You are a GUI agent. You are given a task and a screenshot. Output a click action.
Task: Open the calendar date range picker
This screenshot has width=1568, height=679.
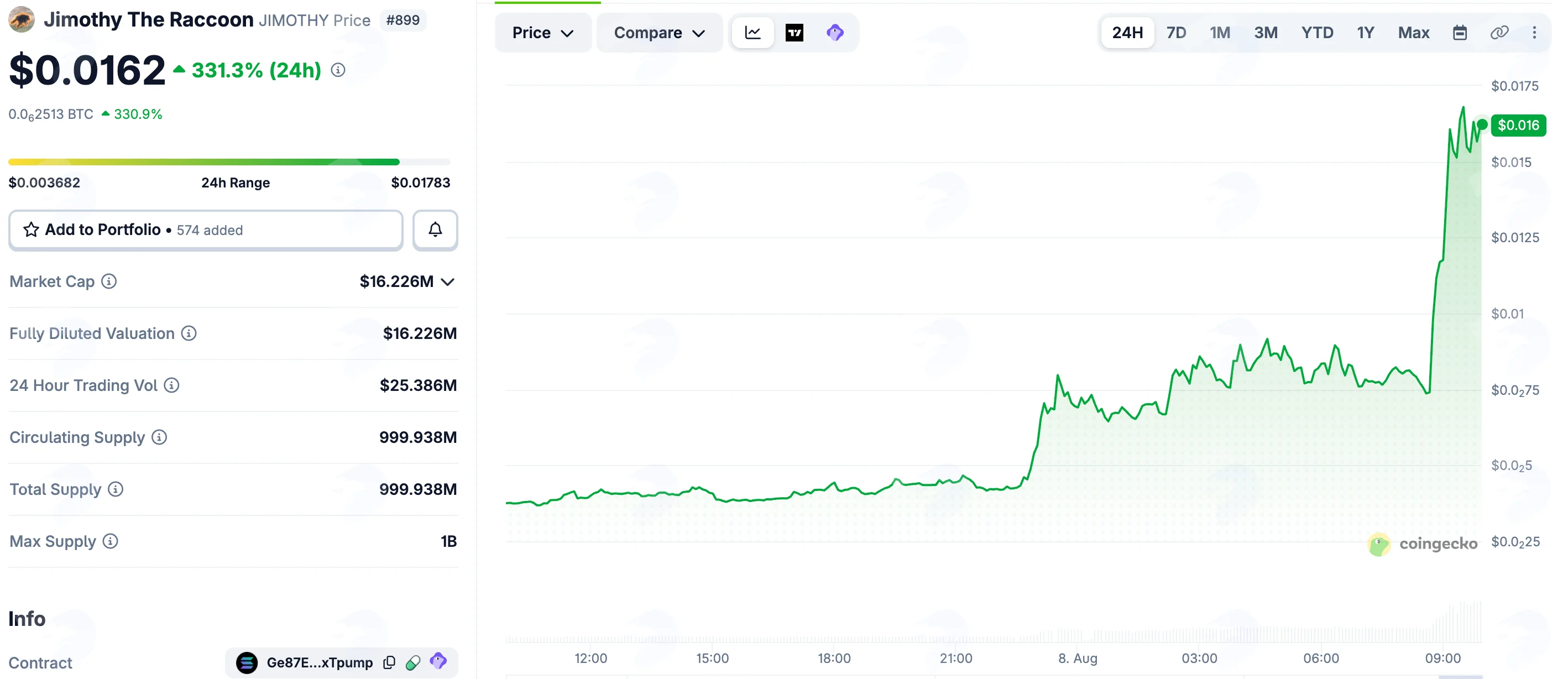[1459, 32]
